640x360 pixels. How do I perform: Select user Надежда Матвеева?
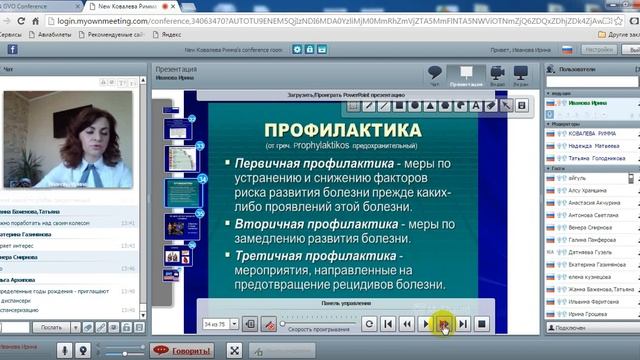point(592,146)
